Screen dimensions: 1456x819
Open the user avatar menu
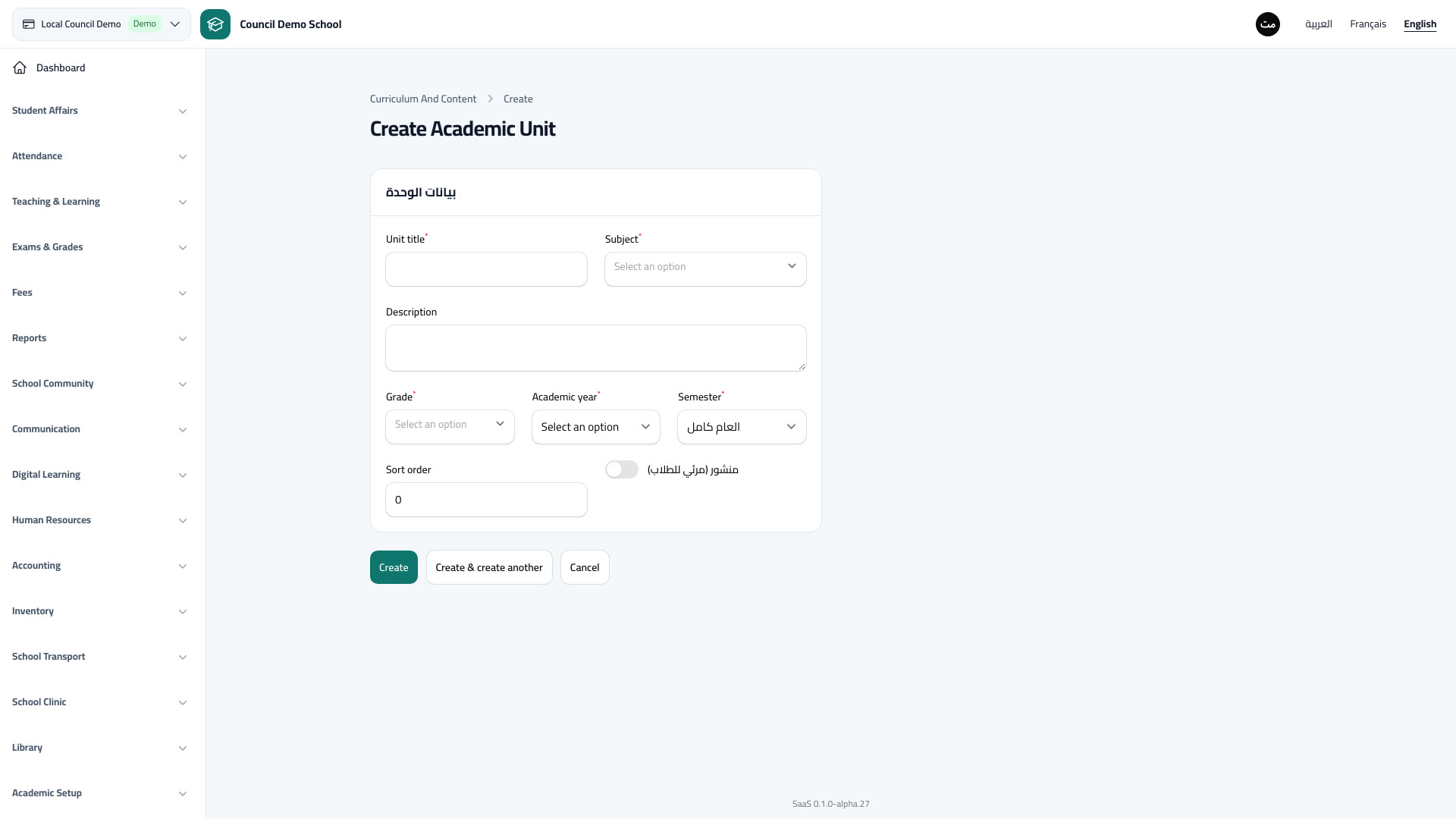[1268, 24]
